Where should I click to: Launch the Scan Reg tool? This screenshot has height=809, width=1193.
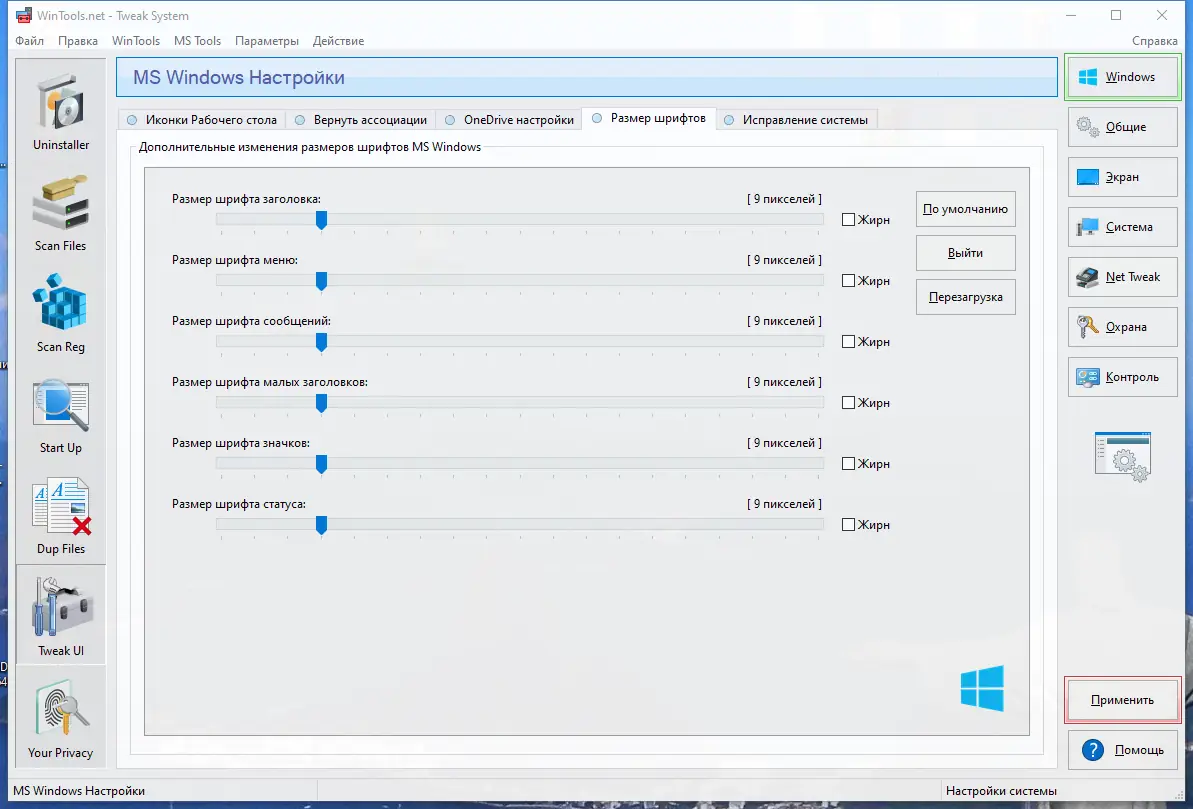click(x=60, y=314)
